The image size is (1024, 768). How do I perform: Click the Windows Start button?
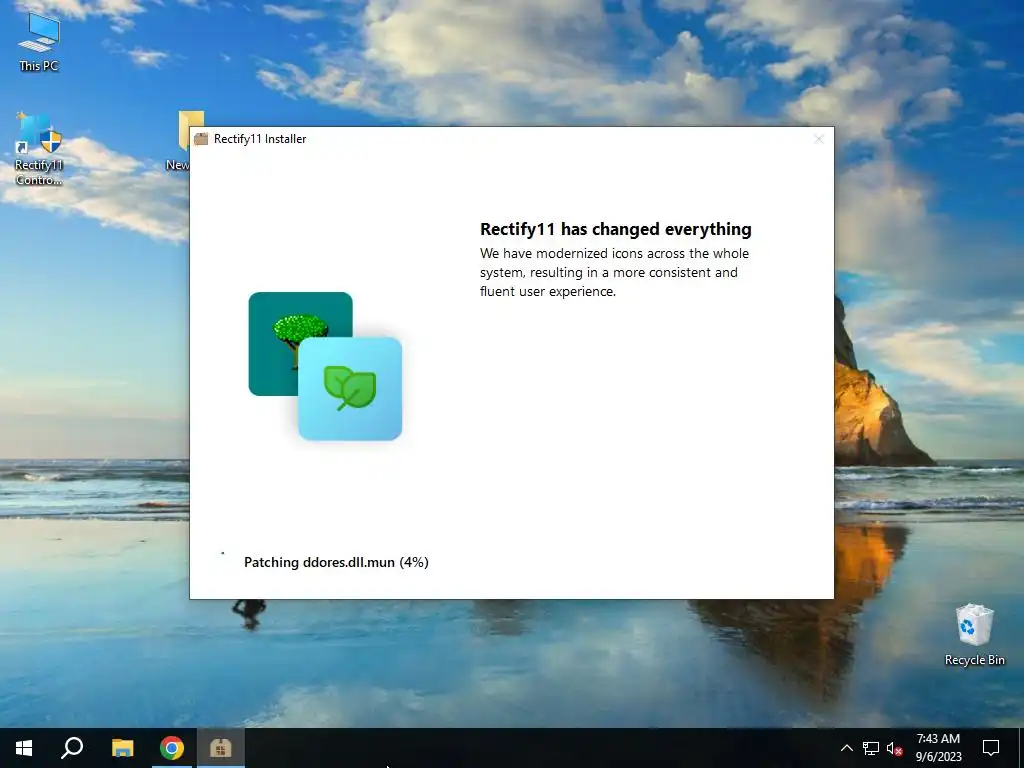click(x=24, y=748)
